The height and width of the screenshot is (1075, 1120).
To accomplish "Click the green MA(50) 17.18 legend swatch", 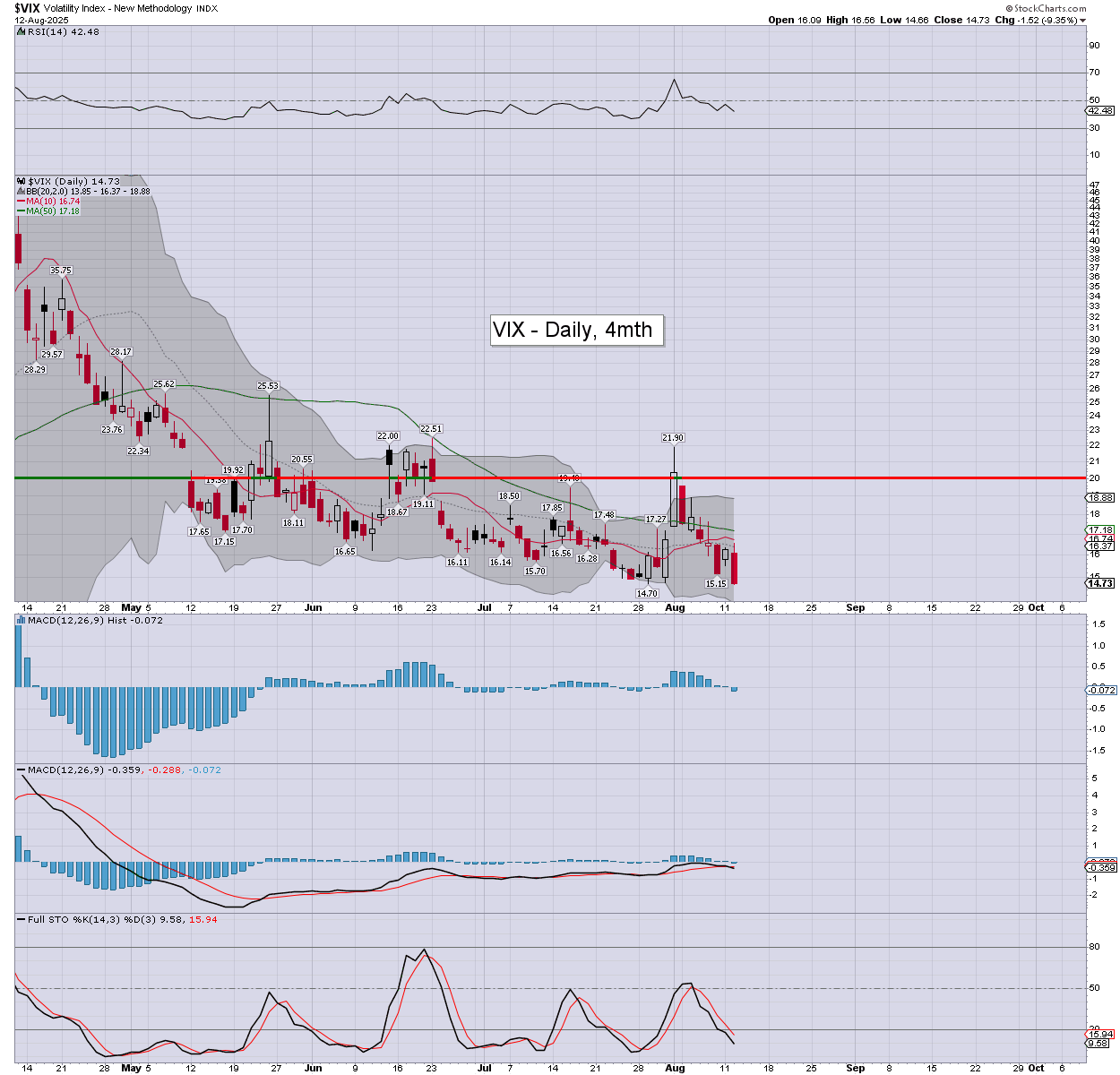I will [x=21, y=211].
